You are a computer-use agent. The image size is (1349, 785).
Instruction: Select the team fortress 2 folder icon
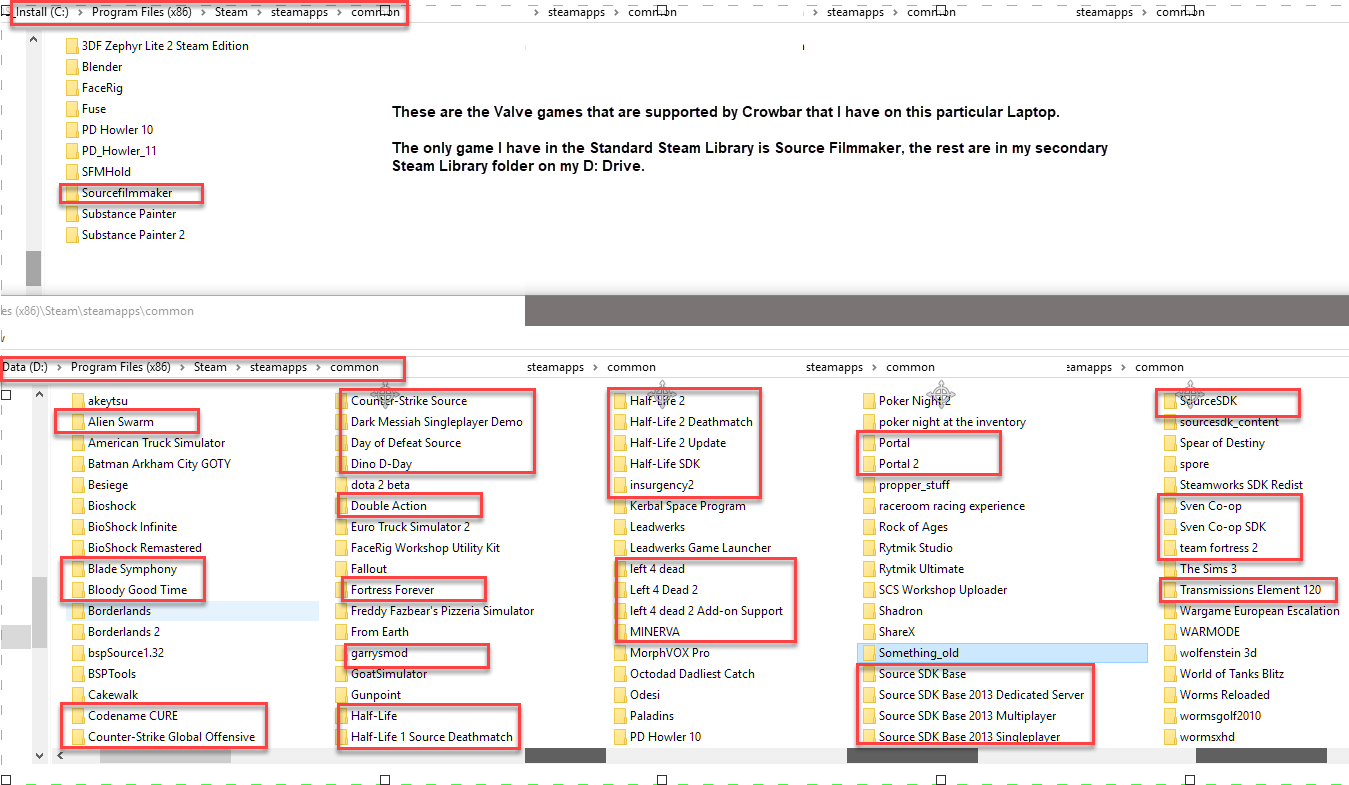[1170, 548]
